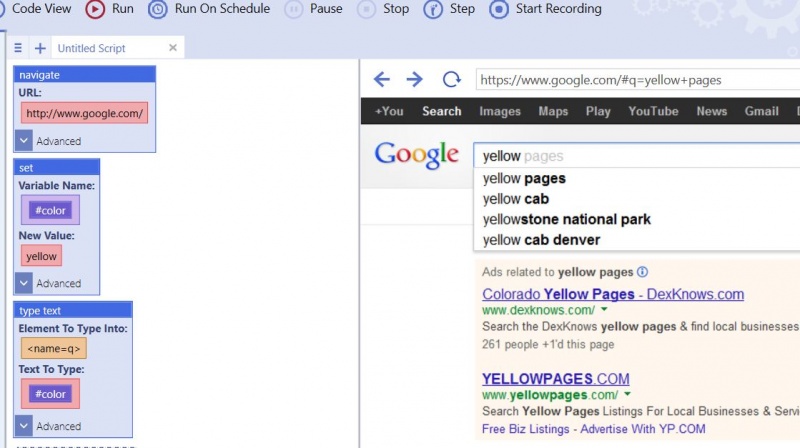Click the Run On Schedule clock icon
800x448 pixels.
pos(158,9)
